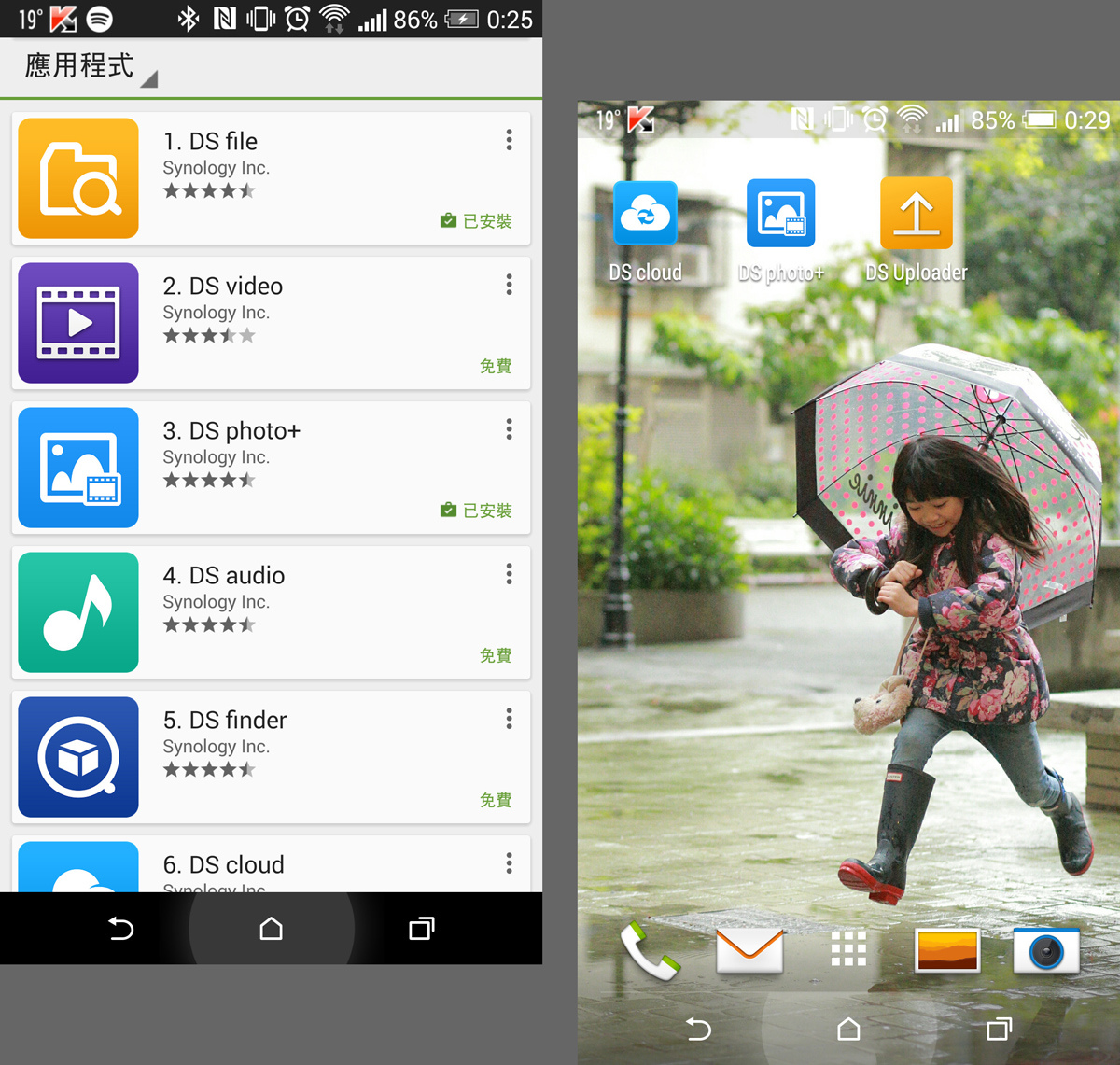Open overflow menu for DS file

tap(509, 140)
